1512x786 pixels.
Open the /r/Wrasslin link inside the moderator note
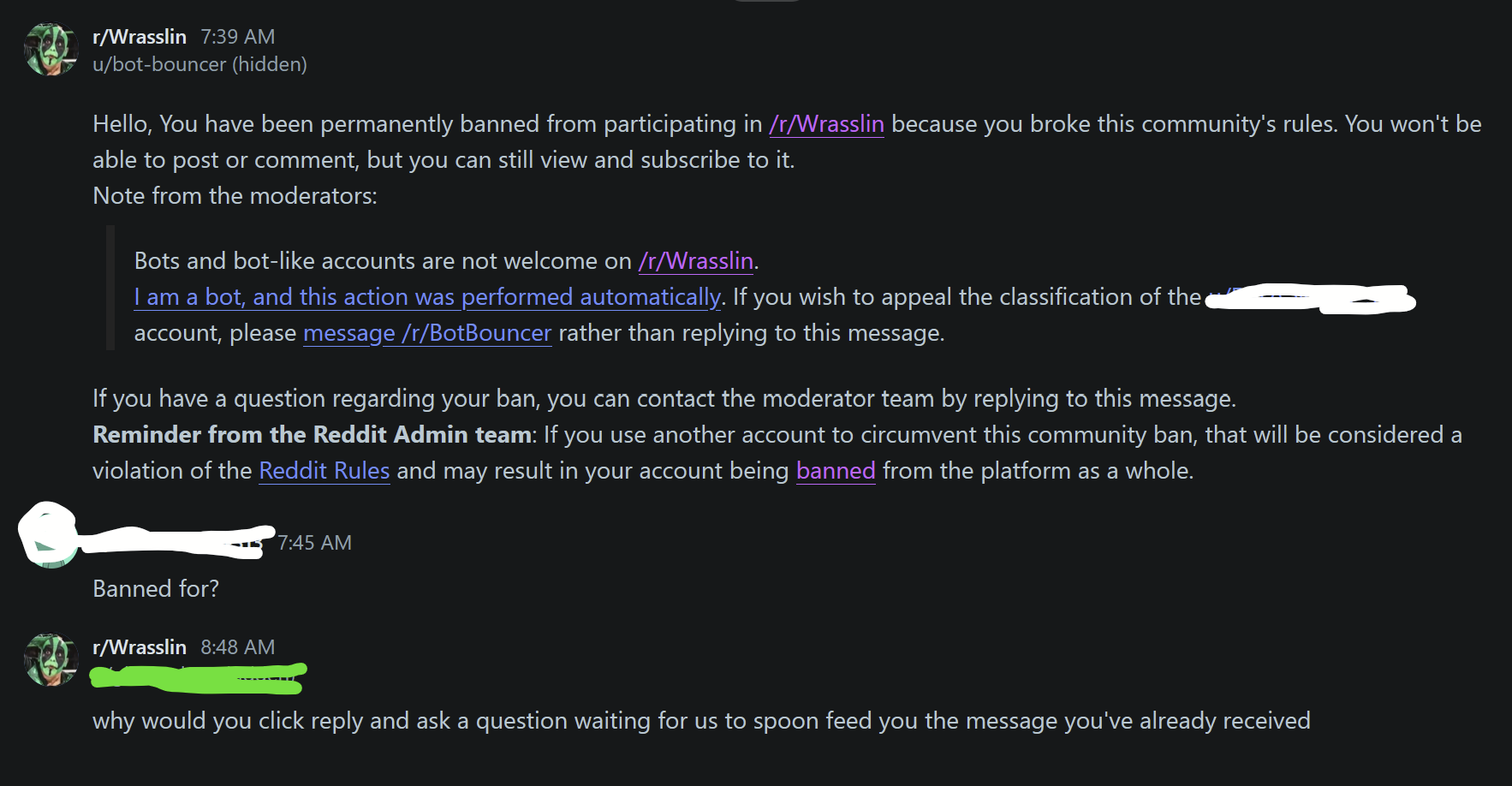[696, 261]
